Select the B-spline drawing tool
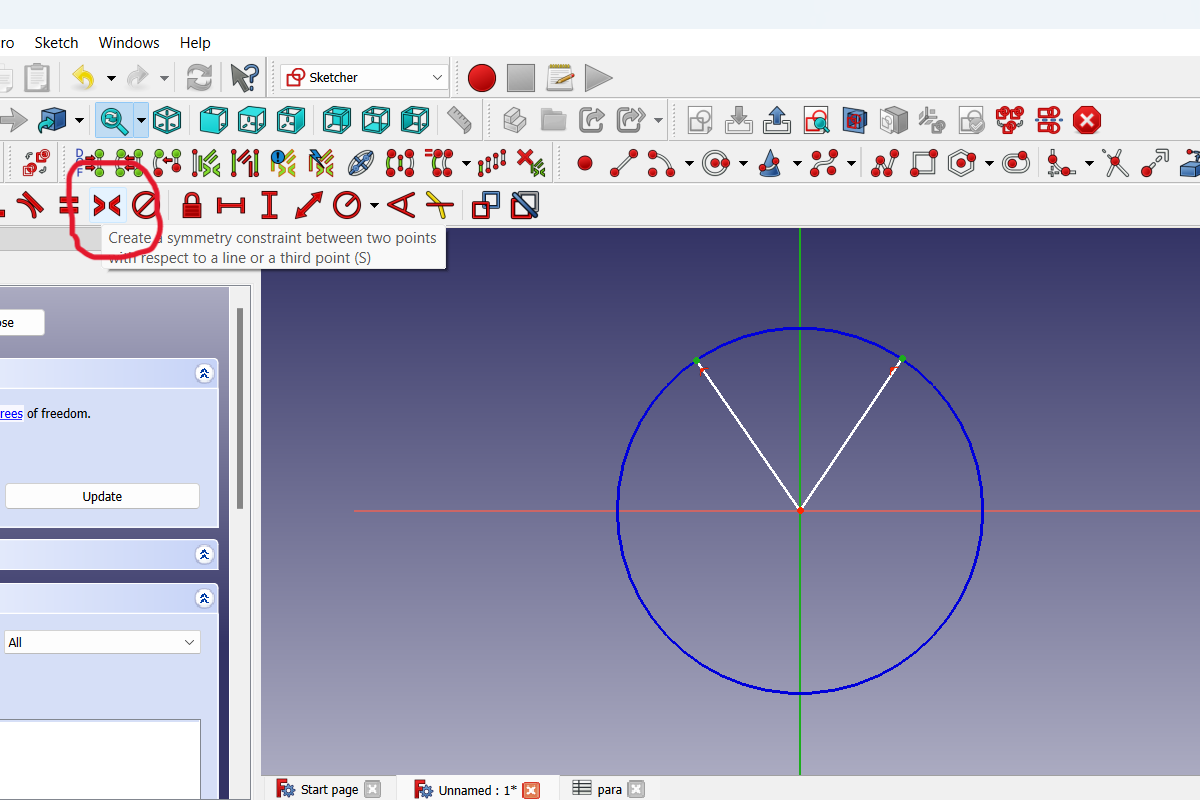1200x800 pixels. tap(824, 162)
